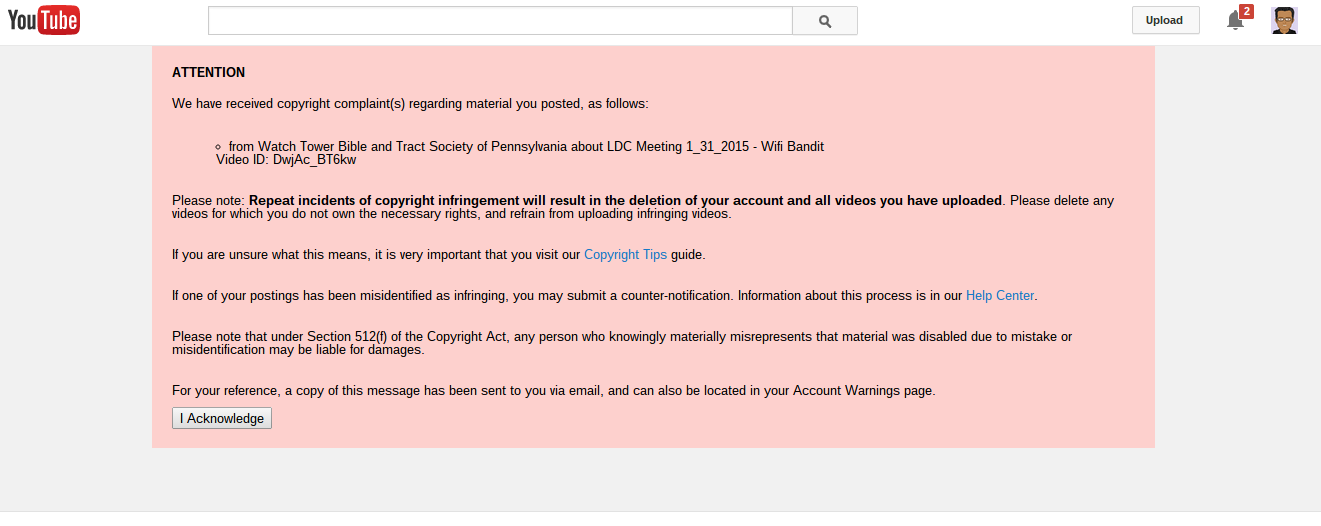The image size is (1321, 526).
Task: Click the Upload button
Action: point(1165,20)
